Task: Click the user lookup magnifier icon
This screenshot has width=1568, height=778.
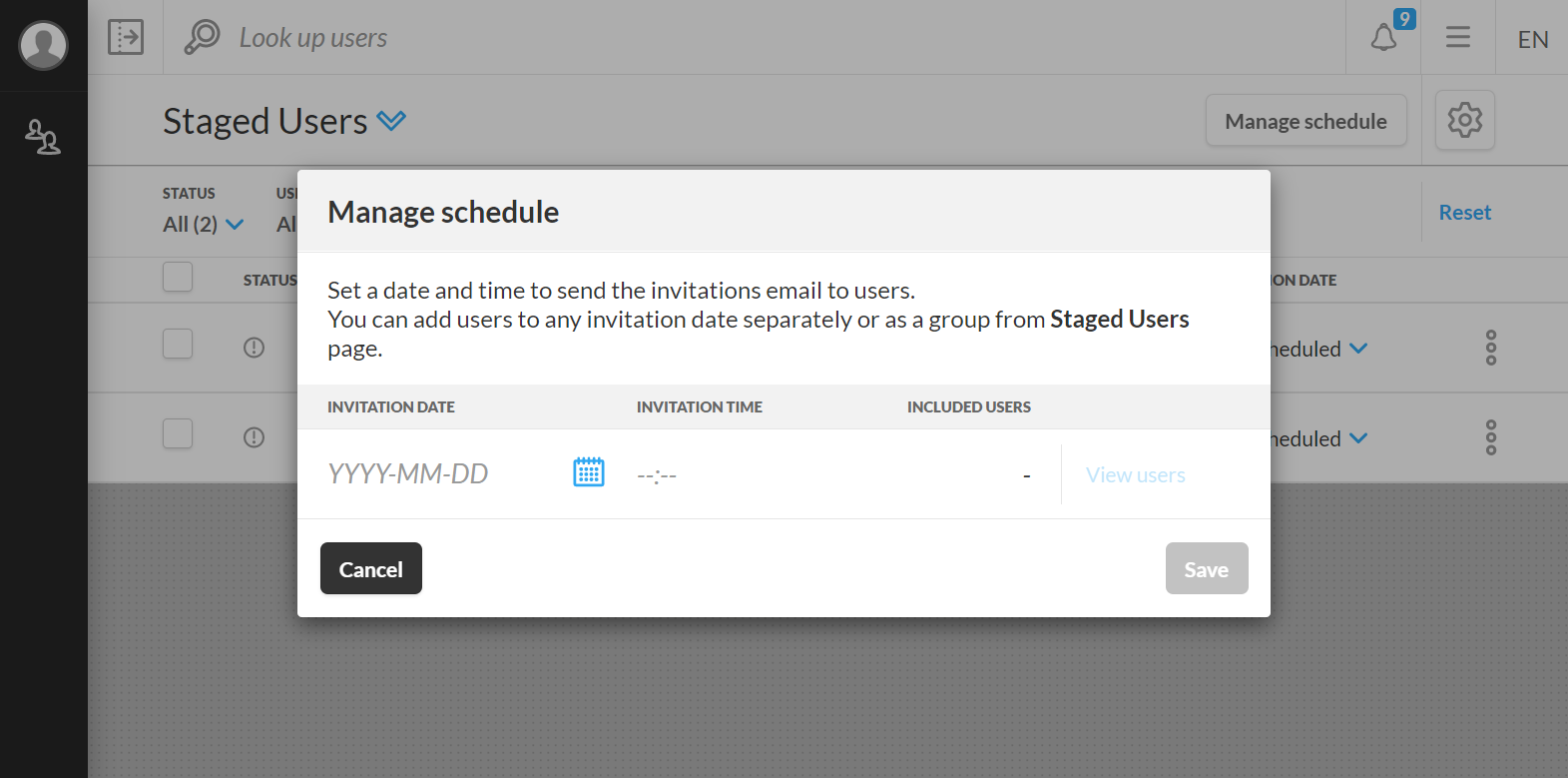Action: [202, 37]
